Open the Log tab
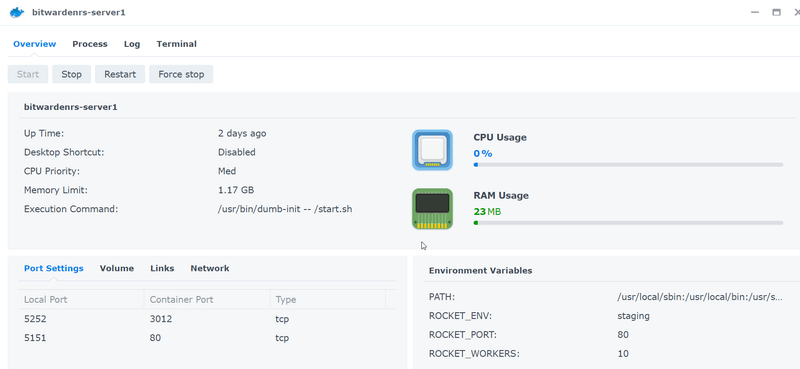800x369 pixels. point(132,44)
